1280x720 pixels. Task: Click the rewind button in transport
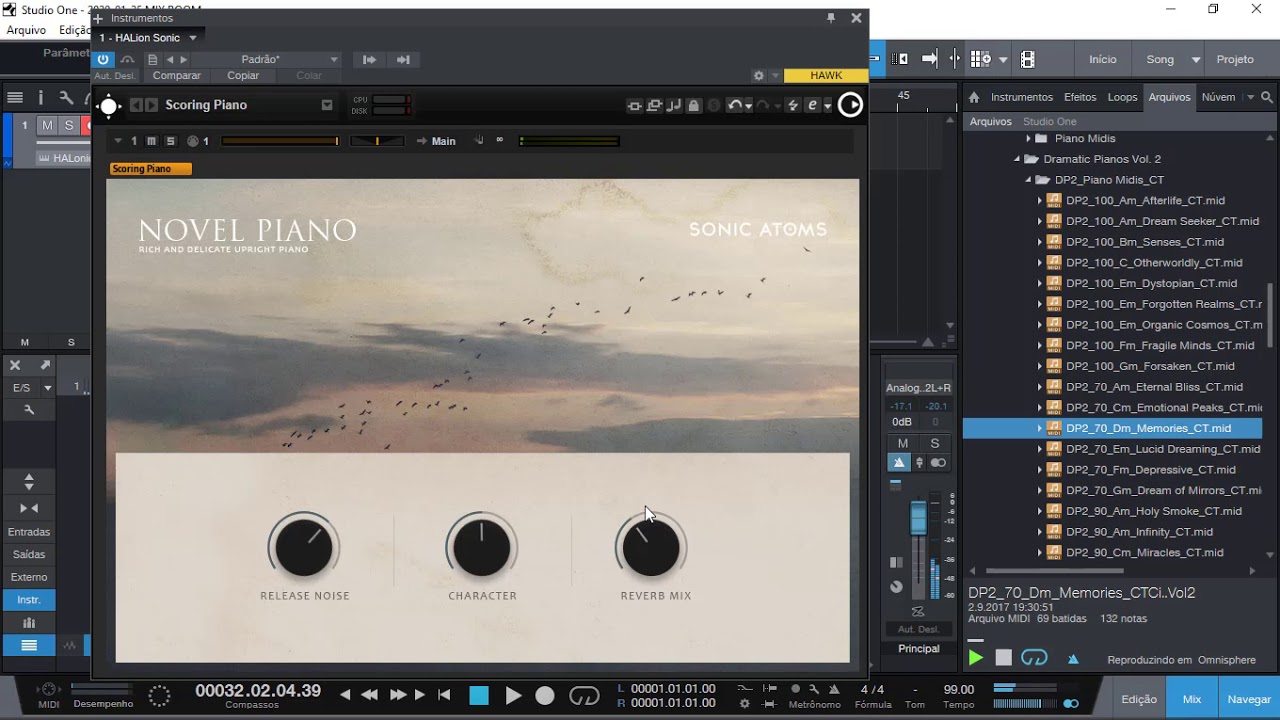coord(369,695)
